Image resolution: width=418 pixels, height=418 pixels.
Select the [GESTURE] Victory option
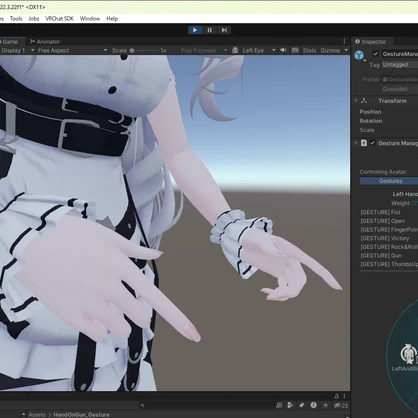(x=385, y=238)
